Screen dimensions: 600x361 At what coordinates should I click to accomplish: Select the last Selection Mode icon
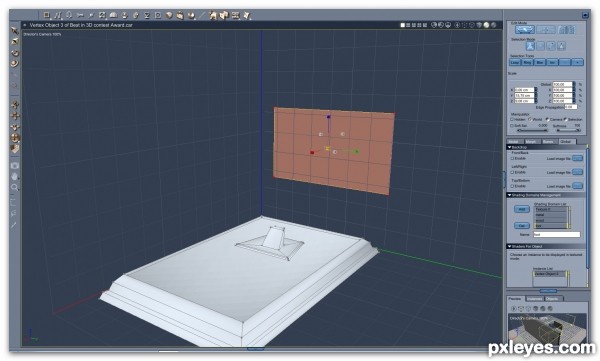click(561, 46)
